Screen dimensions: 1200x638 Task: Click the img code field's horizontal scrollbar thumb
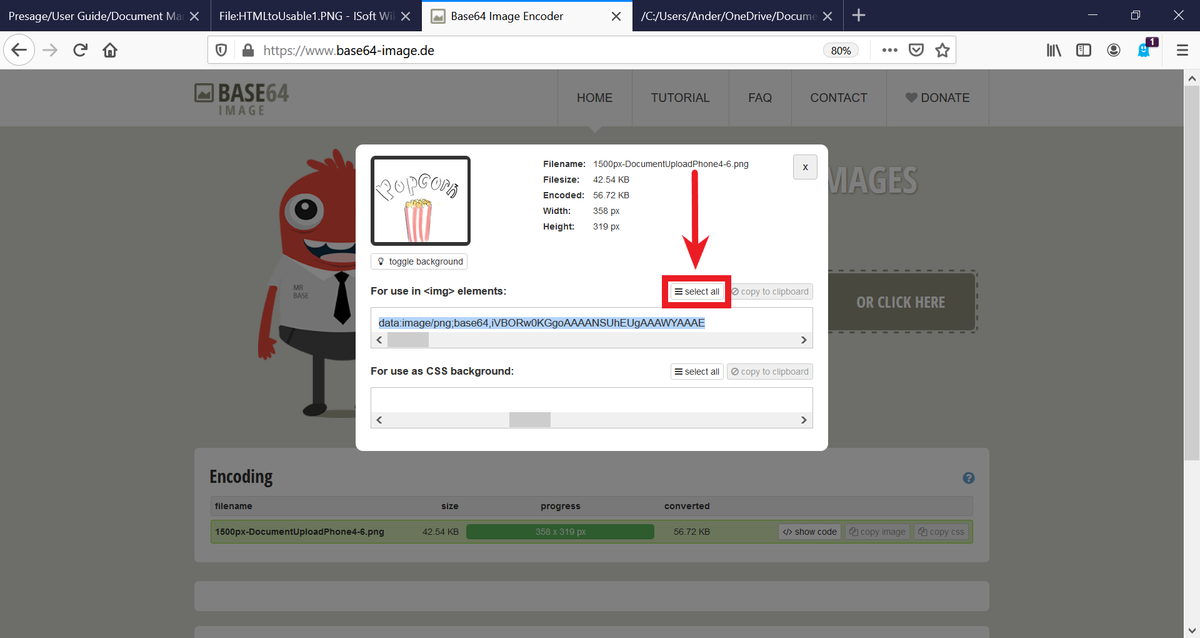(x=408, y=340)
